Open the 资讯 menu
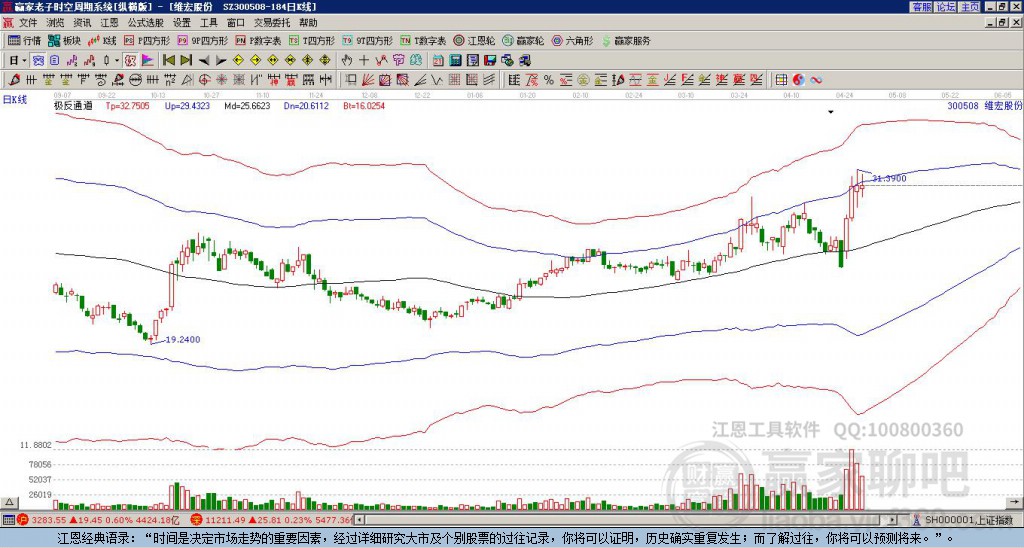 tap(82, 23)
